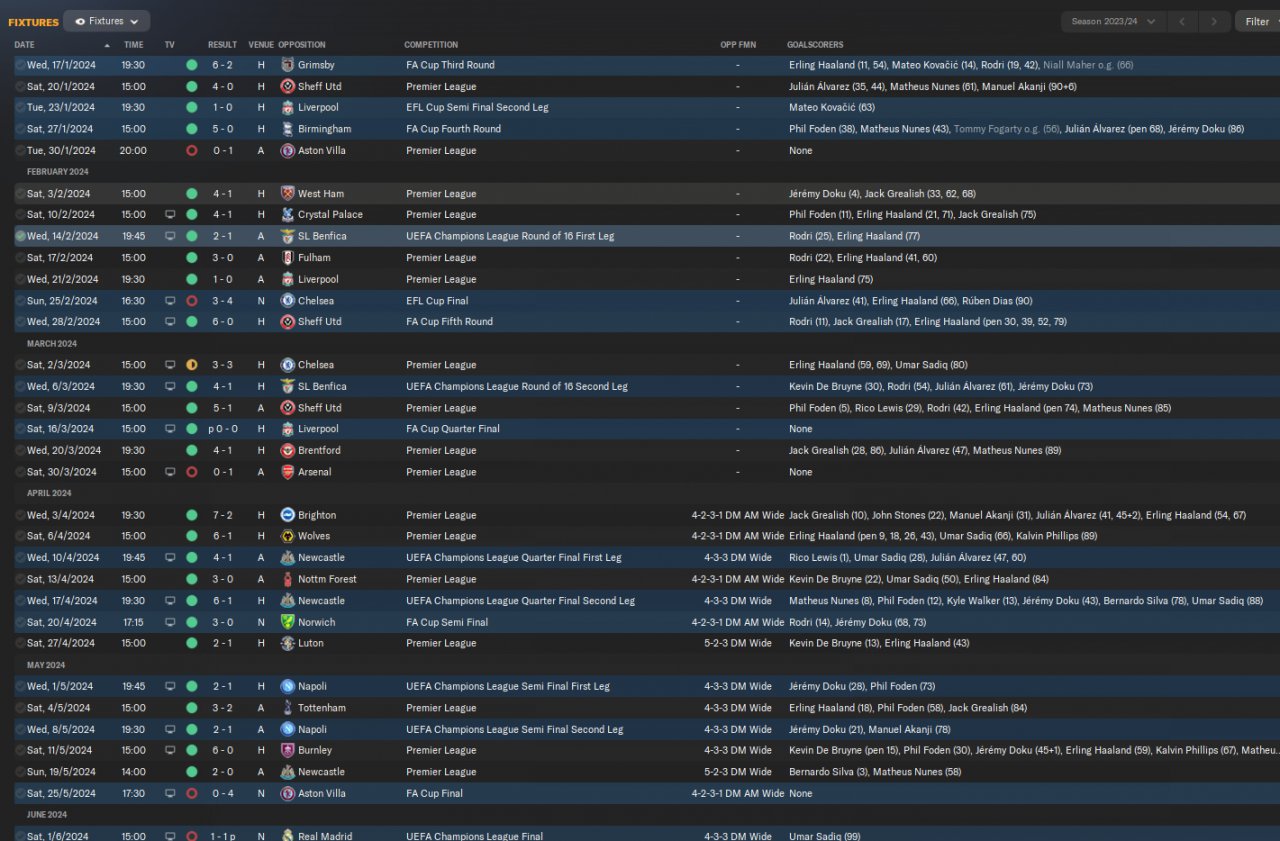This screenshot has height=841, width=1280.
Task: Click SL Benfica badge in 14/2/2024 row
Action: click(x=288, y=236)
